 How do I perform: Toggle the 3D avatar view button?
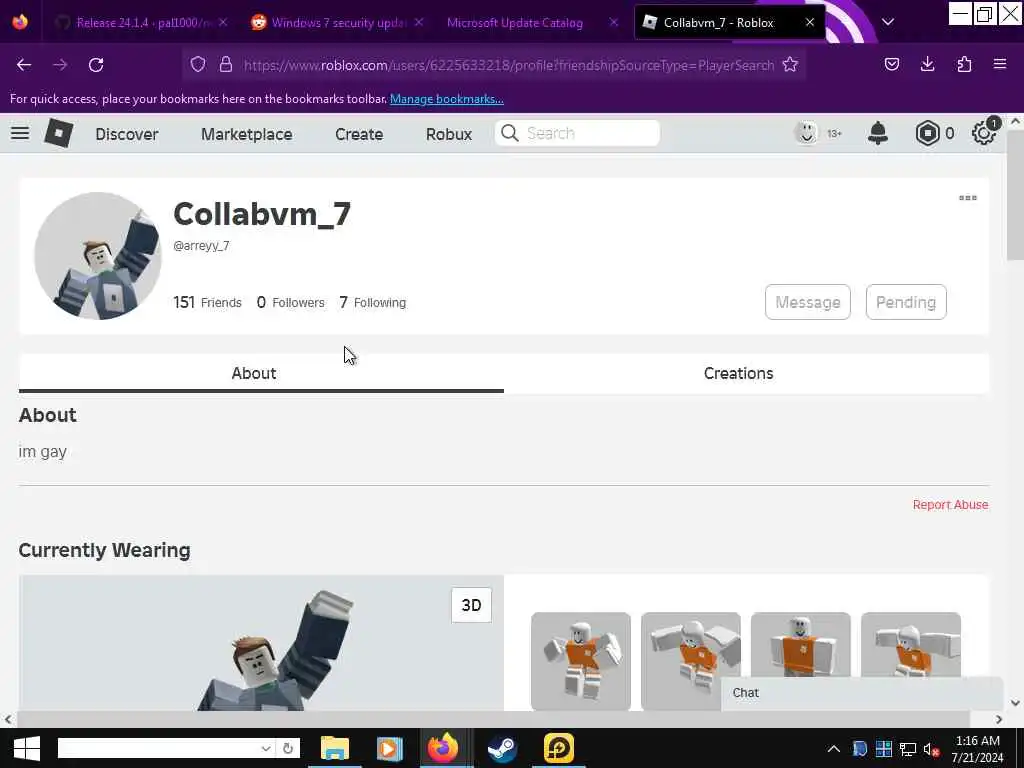pyautogui.click(x=472, y=605)
